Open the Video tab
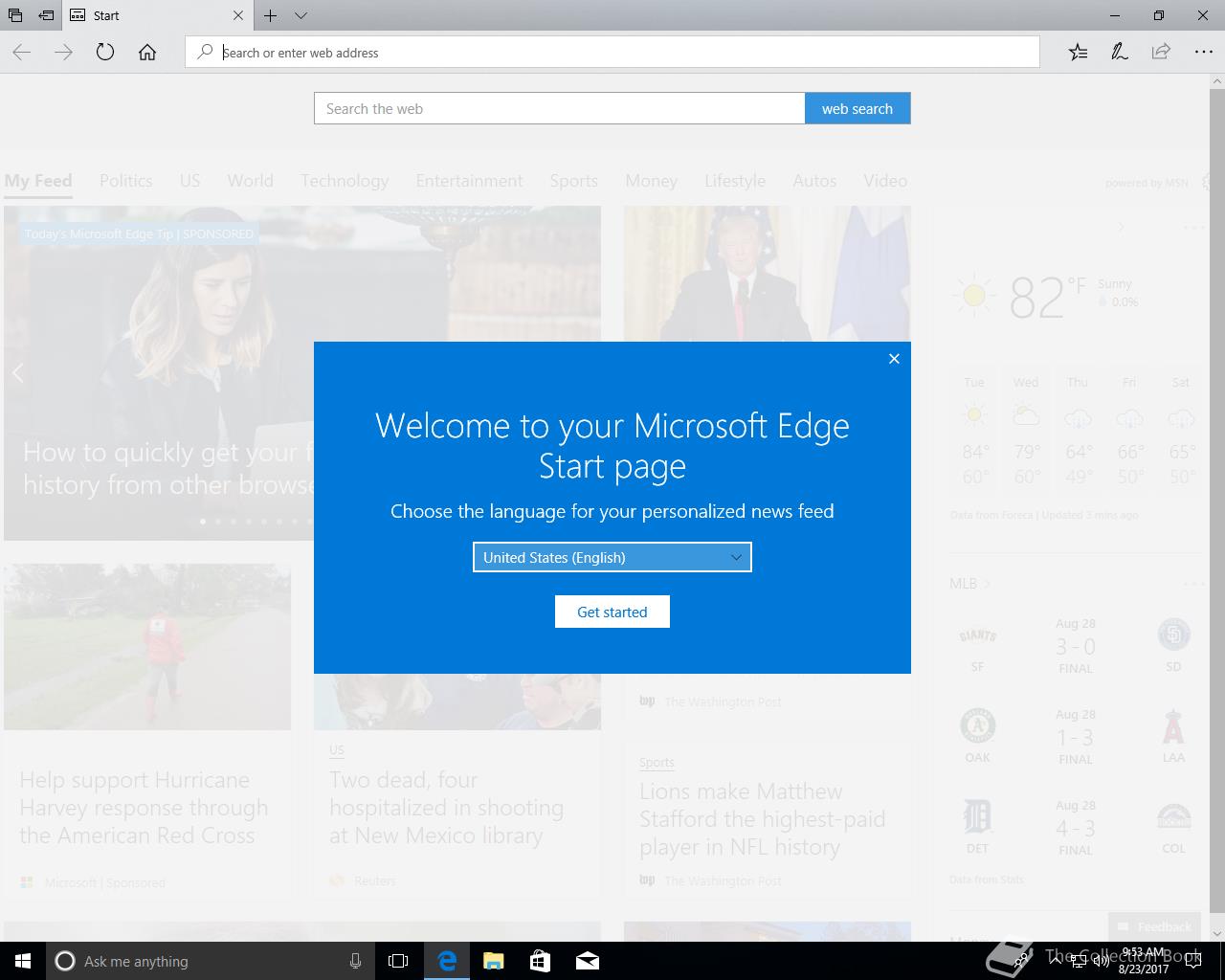This screenshot has height=980, width=1225. (x=885, y=181)
